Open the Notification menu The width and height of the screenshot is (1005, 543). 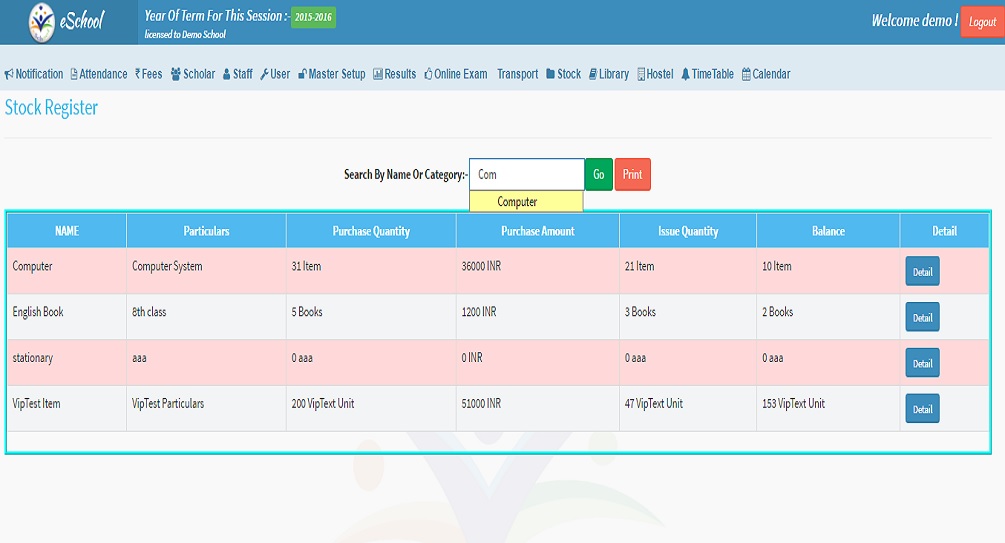click(34, 74)
